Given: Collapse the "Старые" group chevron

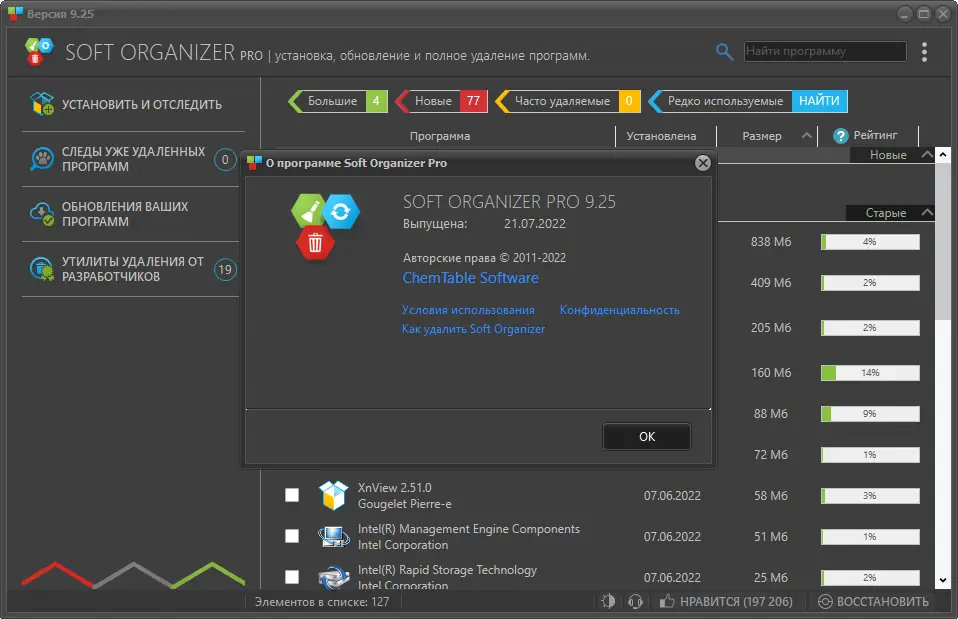Looking at the screenshot, I should pyautogui.click(x=927, y=213).
